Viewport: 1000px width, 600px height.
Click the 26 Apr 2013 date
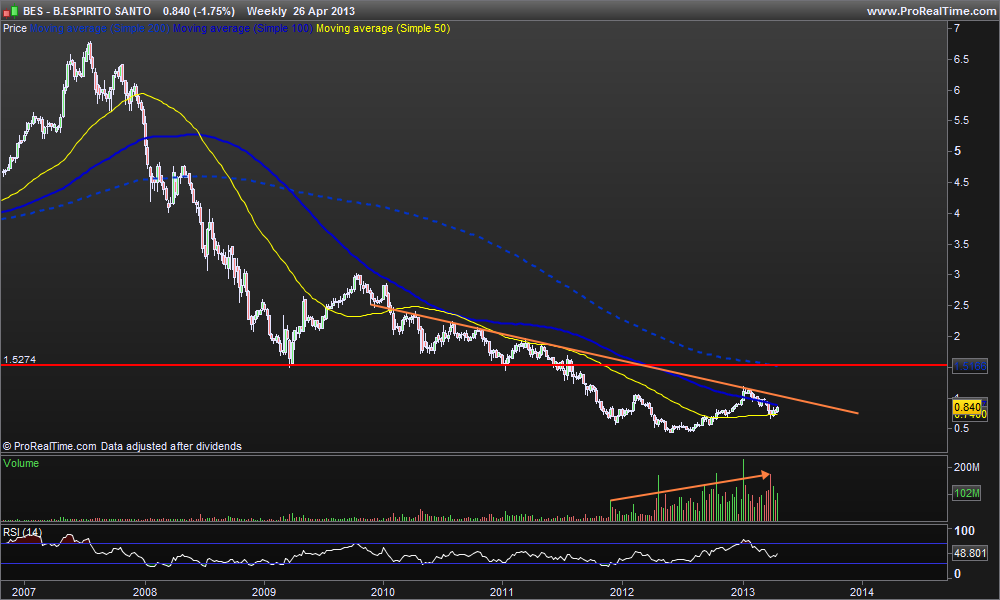324,11
